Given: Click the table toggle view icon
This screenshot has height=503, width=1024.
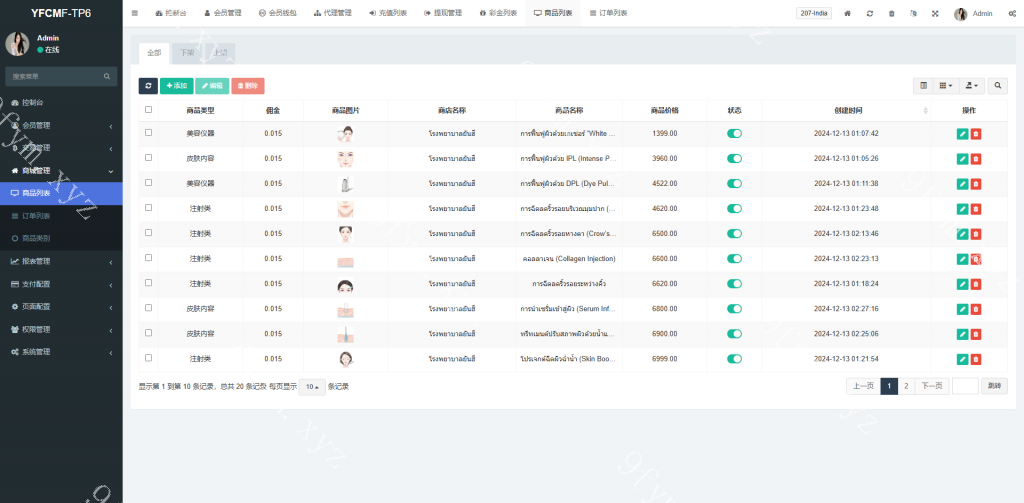Looking at the screenshot, I should coord(923,86).
